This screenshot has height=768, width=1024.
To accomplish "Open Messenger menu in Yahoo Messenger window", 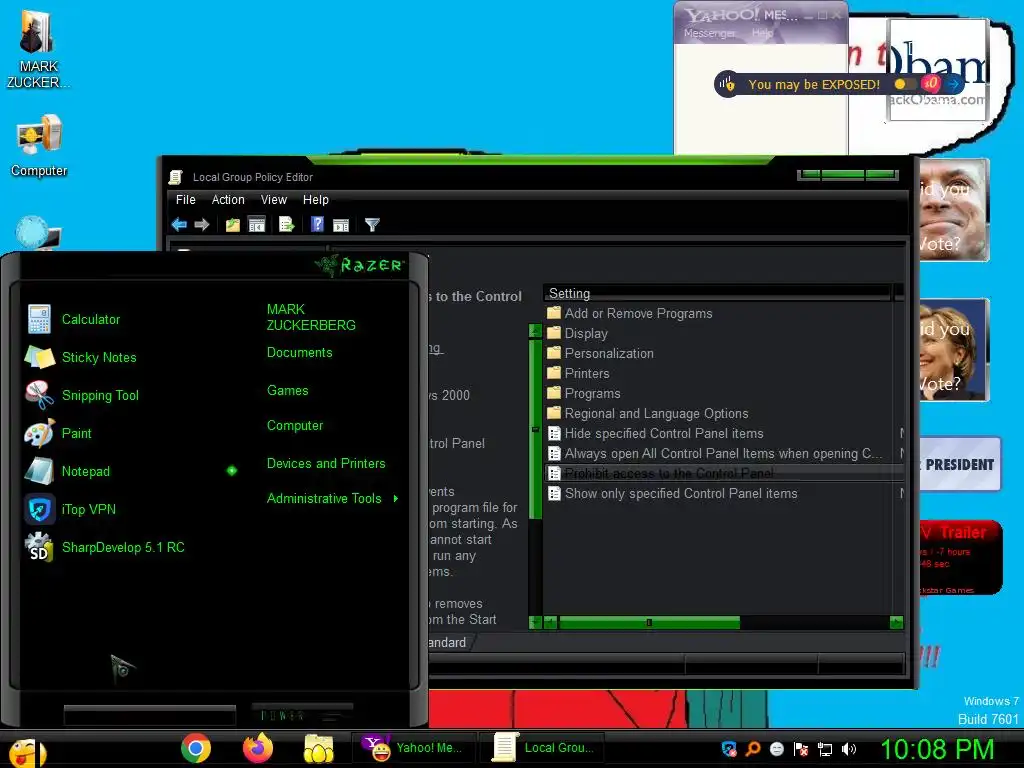I will [709, 33].
